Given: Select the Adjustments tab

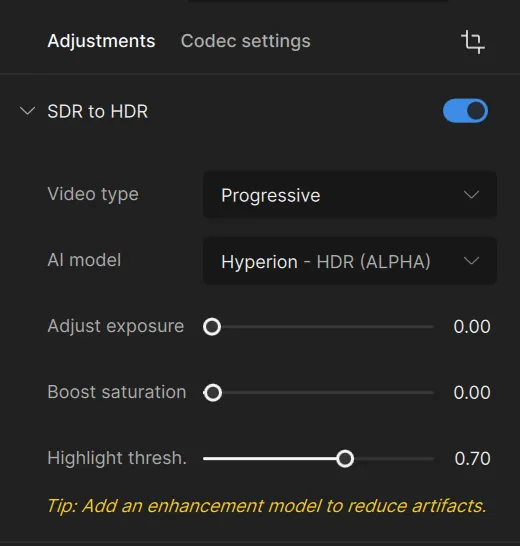Looking at the screenshot, I should coord(101,41).
